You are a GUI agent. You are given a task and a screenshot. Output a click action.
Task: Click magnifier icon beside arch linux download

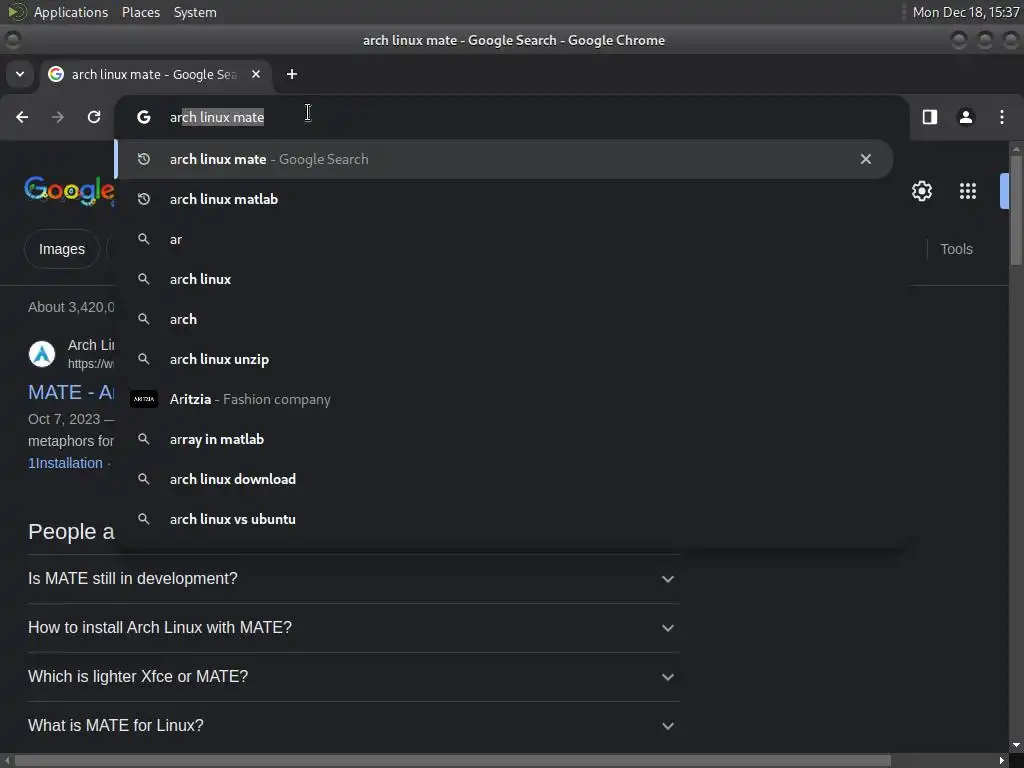point(144,479)
